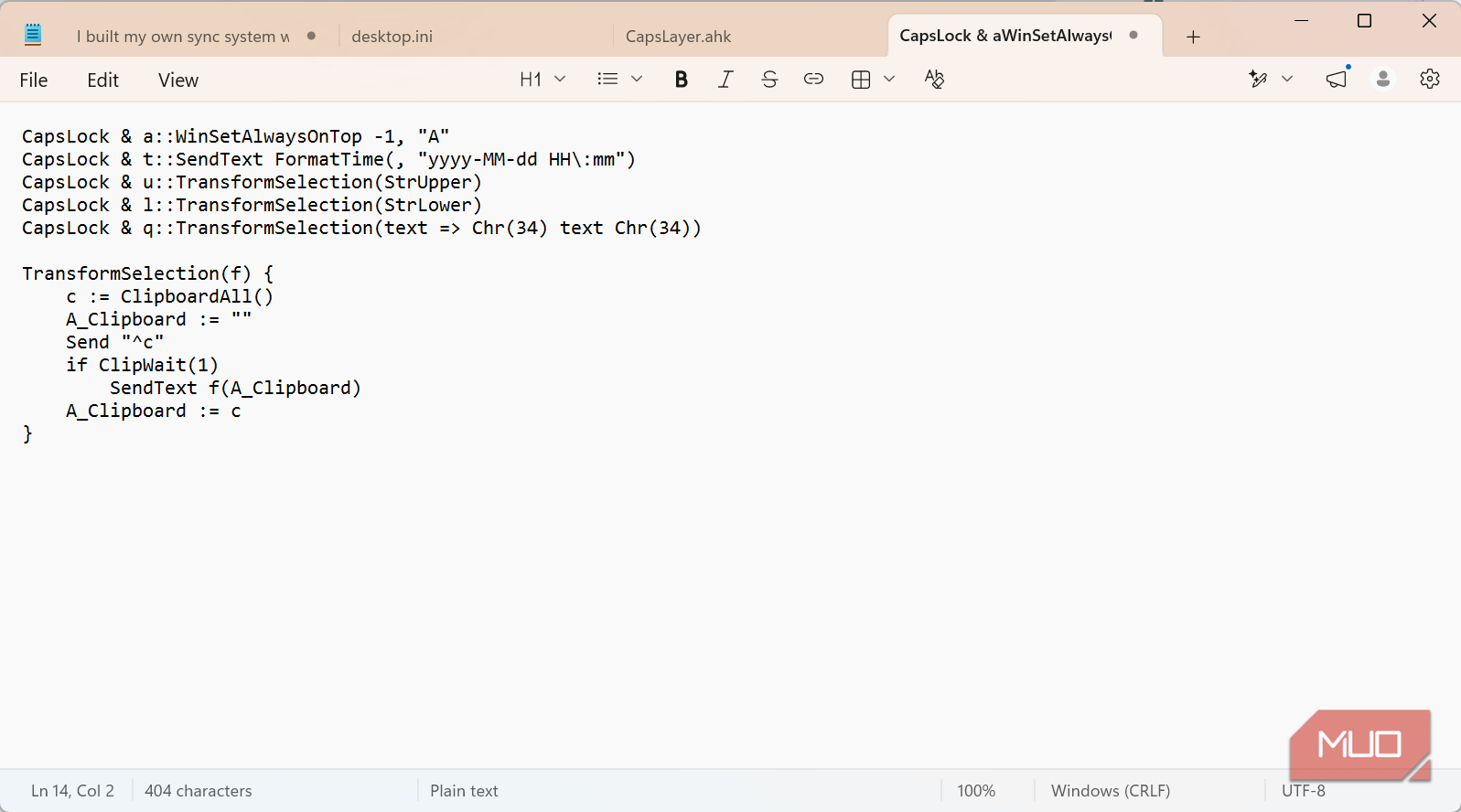Click the Windows (CRLF) line ending indicator
The width and height of the screenshot is (1461, 812).
pyautogui.click(x=1111, y=791)
